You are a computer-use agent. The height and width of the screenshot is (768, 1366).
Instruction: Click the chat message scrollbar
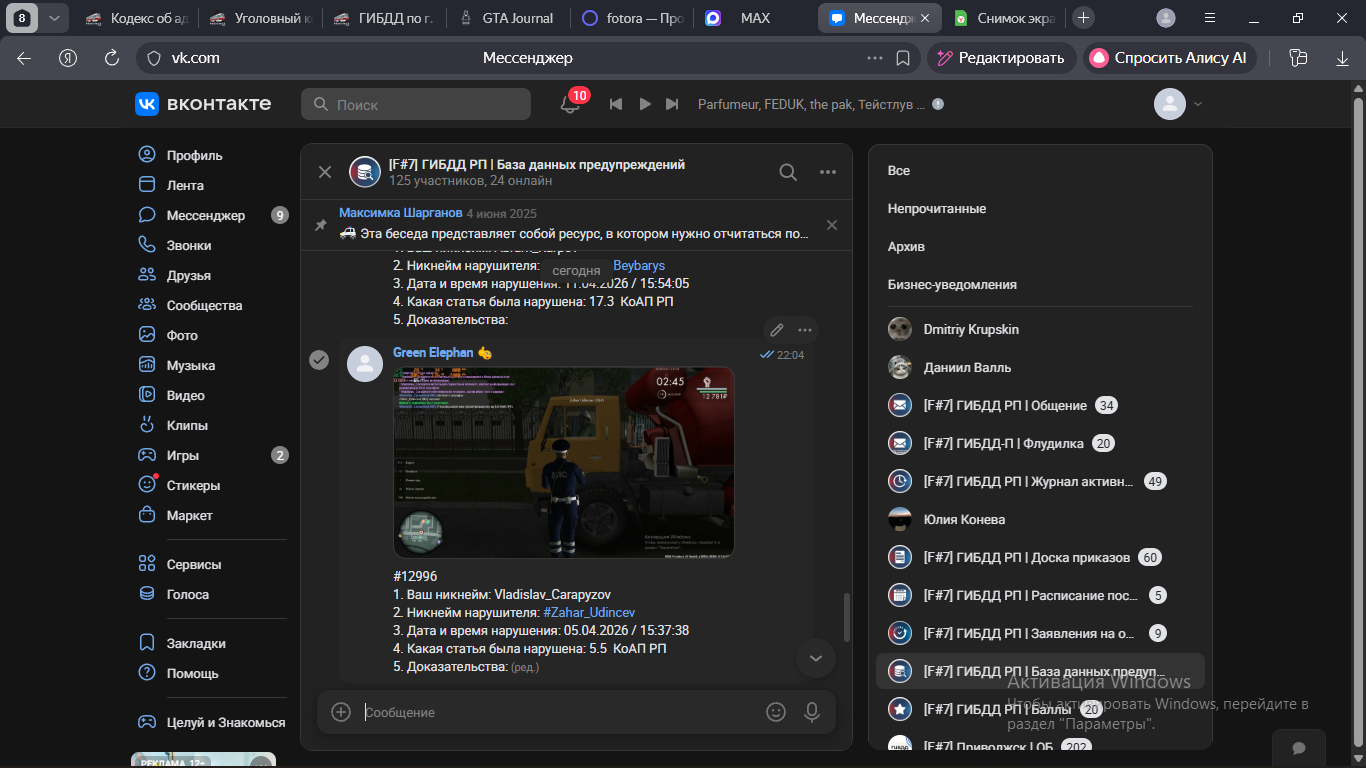click(x=848, y=618)
